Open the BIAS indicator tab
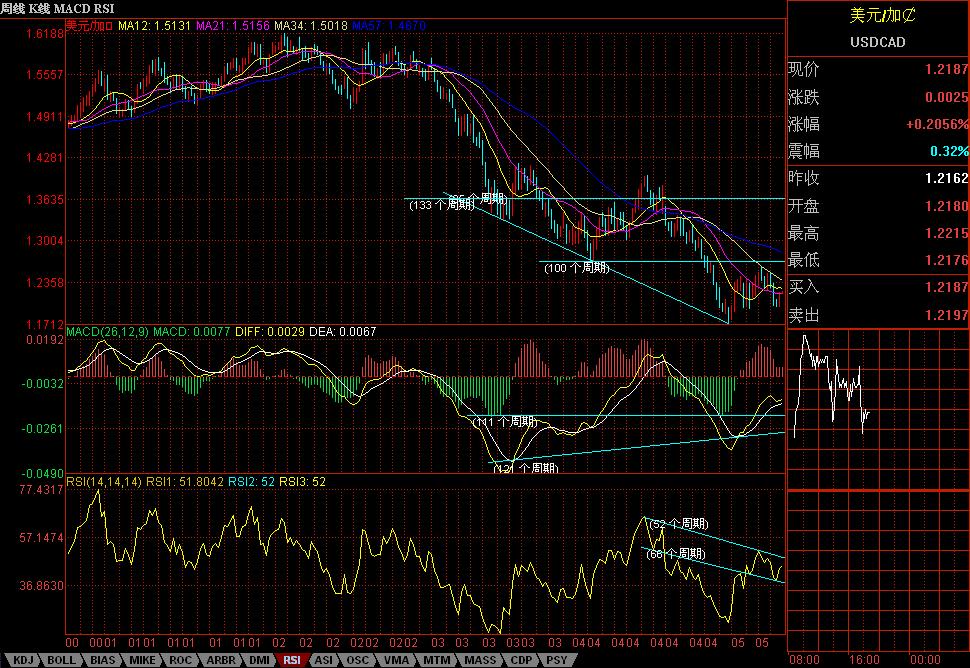 (102, 660)
